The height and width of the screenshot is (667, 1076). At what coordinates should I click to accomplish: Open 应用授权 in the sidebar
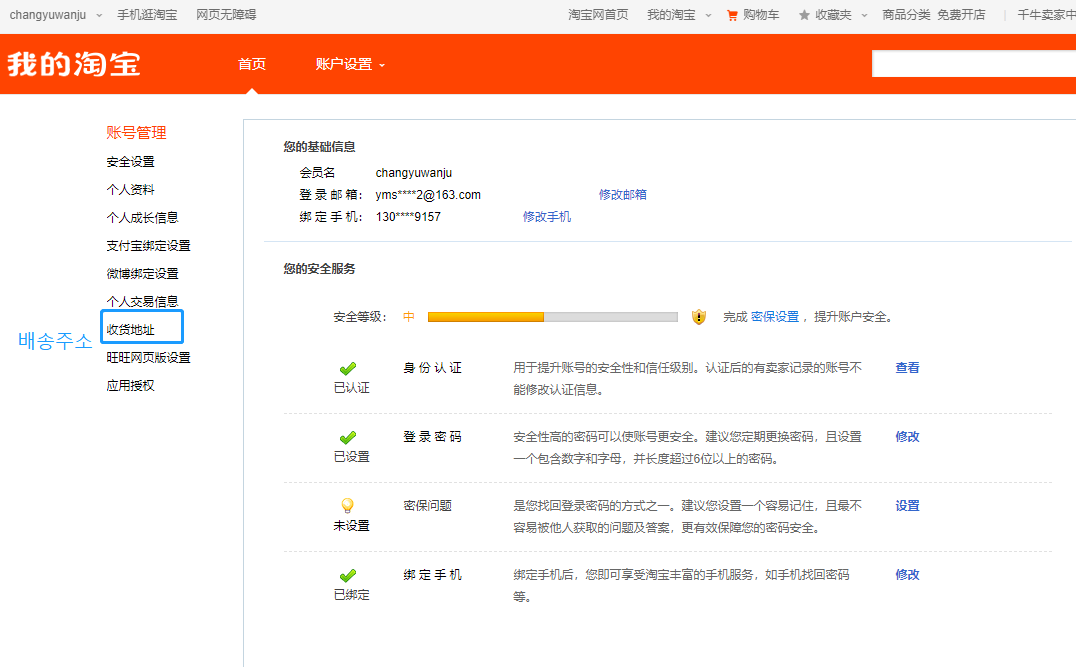130,386
